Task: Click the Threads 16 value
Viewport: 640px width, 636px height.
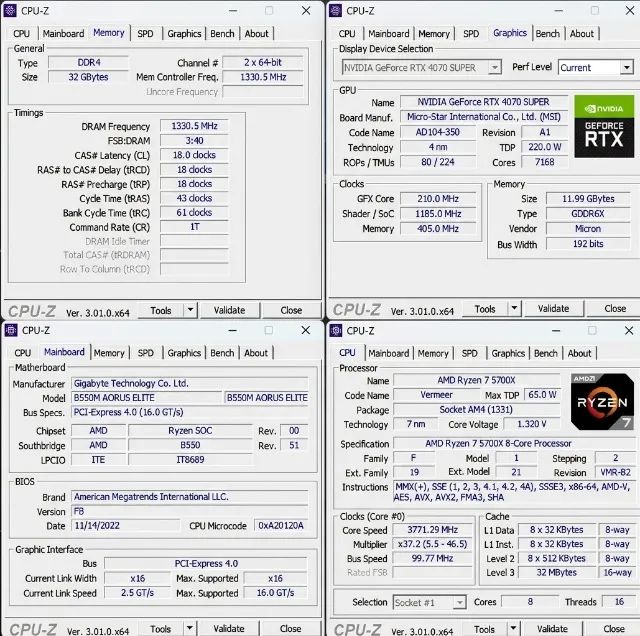Action: (x=619, y=602)
